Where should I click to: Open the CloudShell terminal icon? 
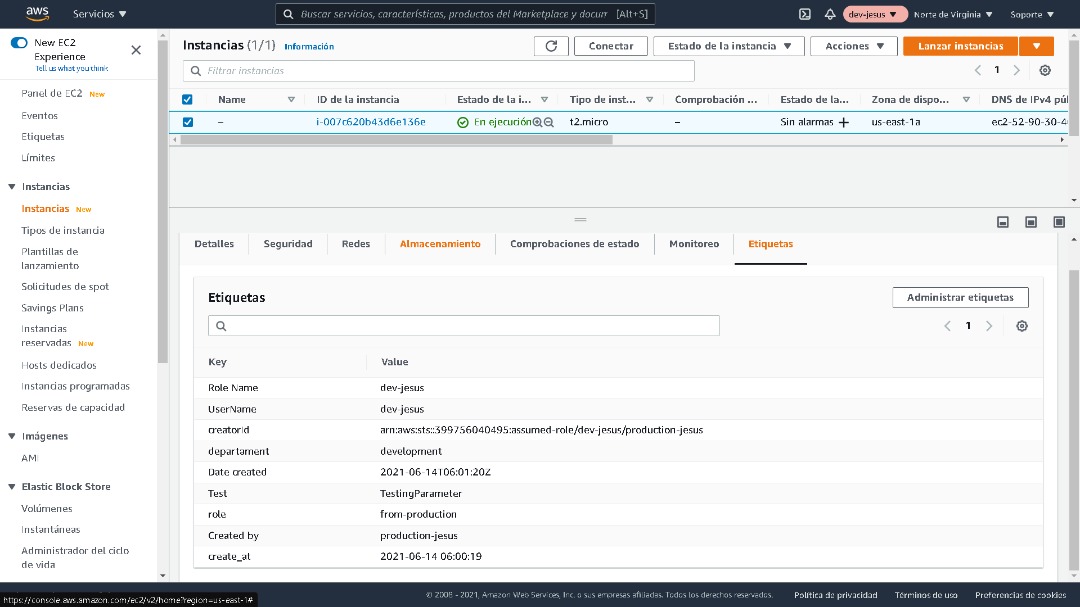click(x=804, y=14)
